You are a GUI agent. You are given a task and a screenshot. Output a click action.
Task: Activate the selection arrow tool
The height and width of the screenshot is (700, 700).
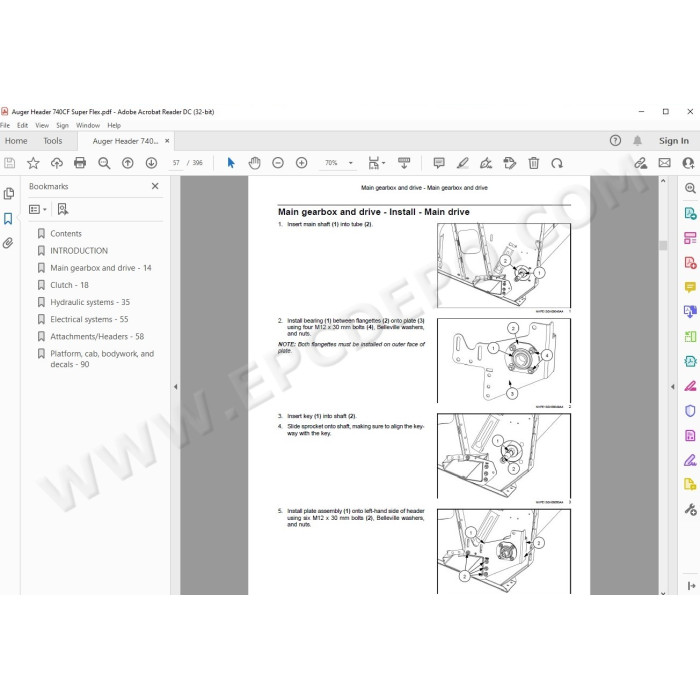231,163
